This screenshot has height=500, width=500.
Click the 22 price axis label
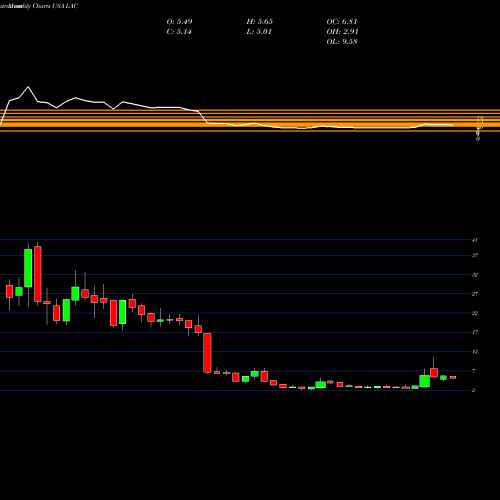[x=475, y=313]
